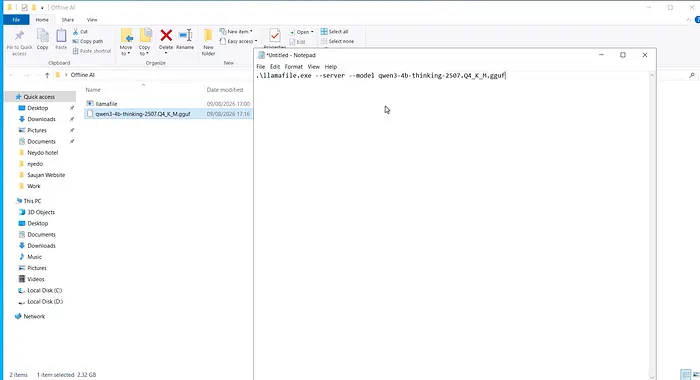Click Copy path in Clipboard group
This screenshot has width=700, height=380.
(88, 41)
